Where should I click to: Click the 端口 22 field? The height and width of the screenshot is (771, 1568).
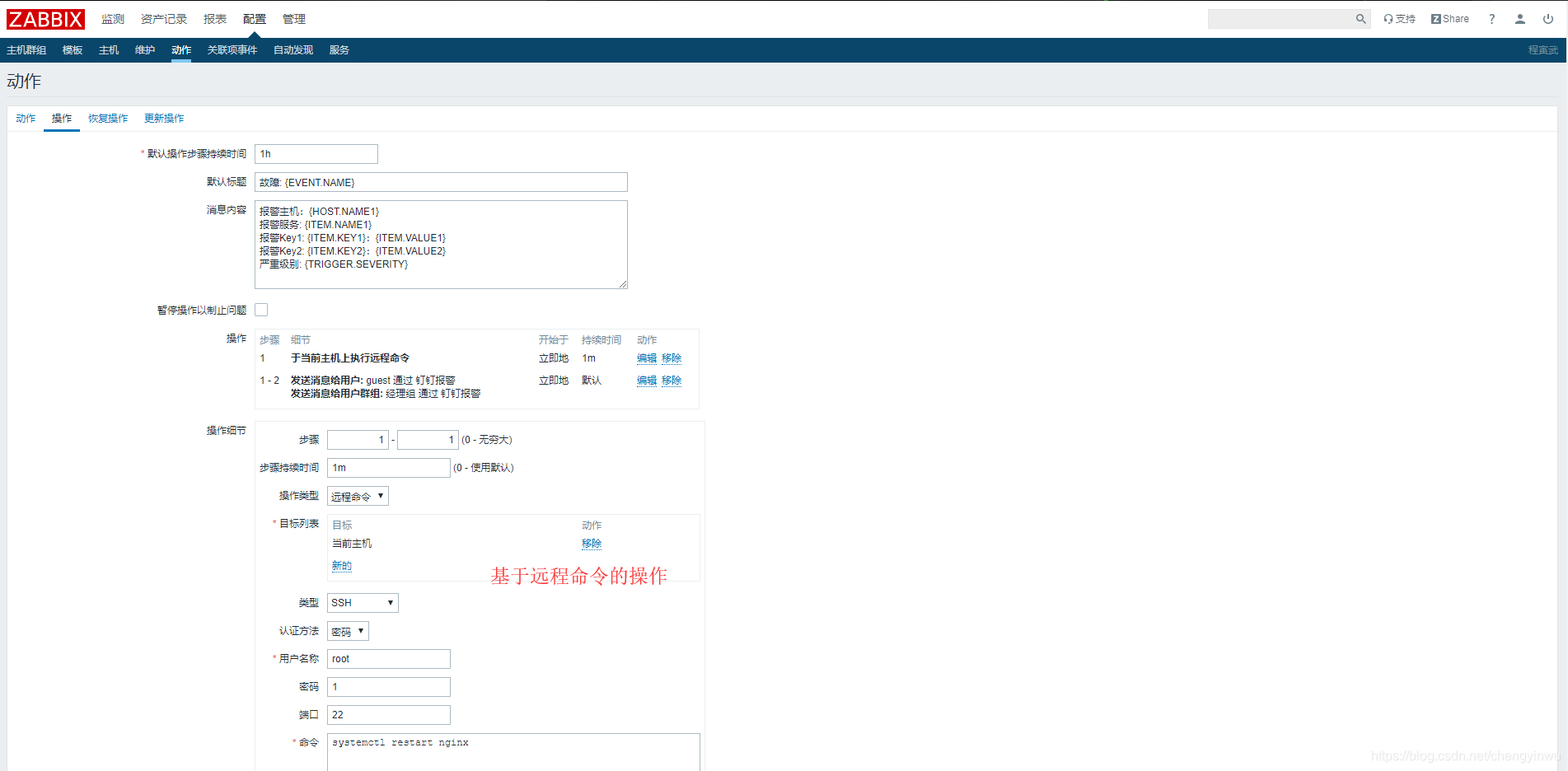389,715
